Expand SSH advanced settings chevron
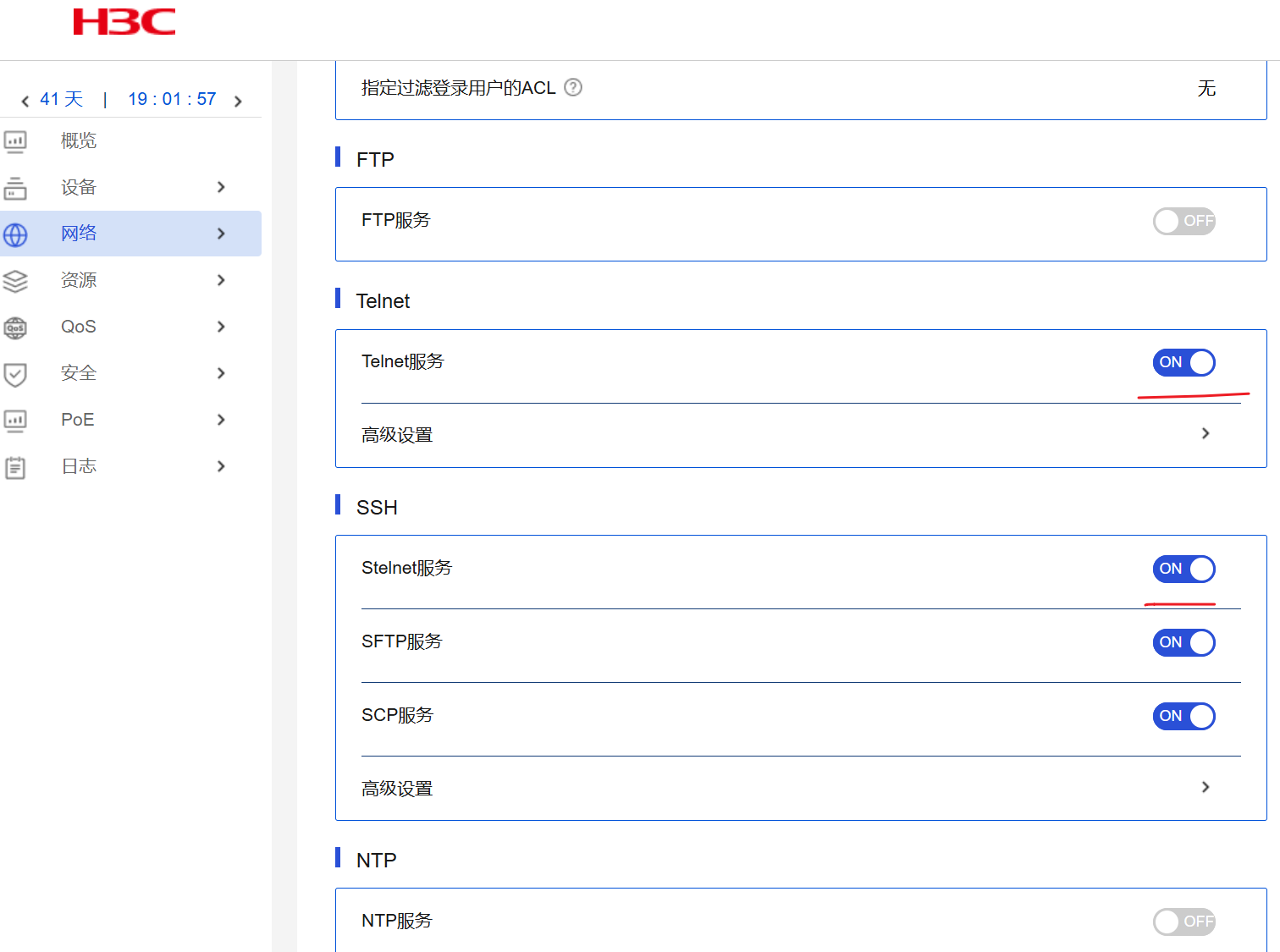The image size is (1280, 952). pyautogui.click(x=1206, y=787)
